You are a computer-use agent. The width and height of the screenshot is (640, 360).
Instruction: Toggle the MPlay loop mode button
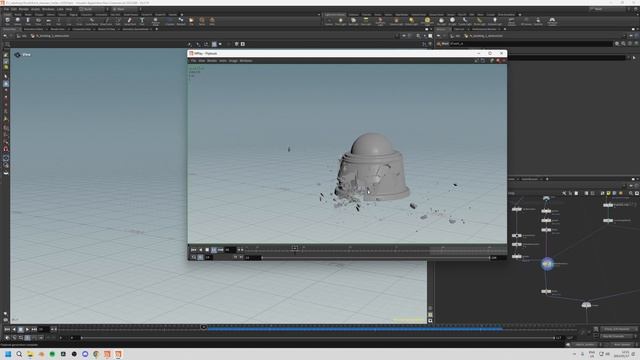point(193,258)
